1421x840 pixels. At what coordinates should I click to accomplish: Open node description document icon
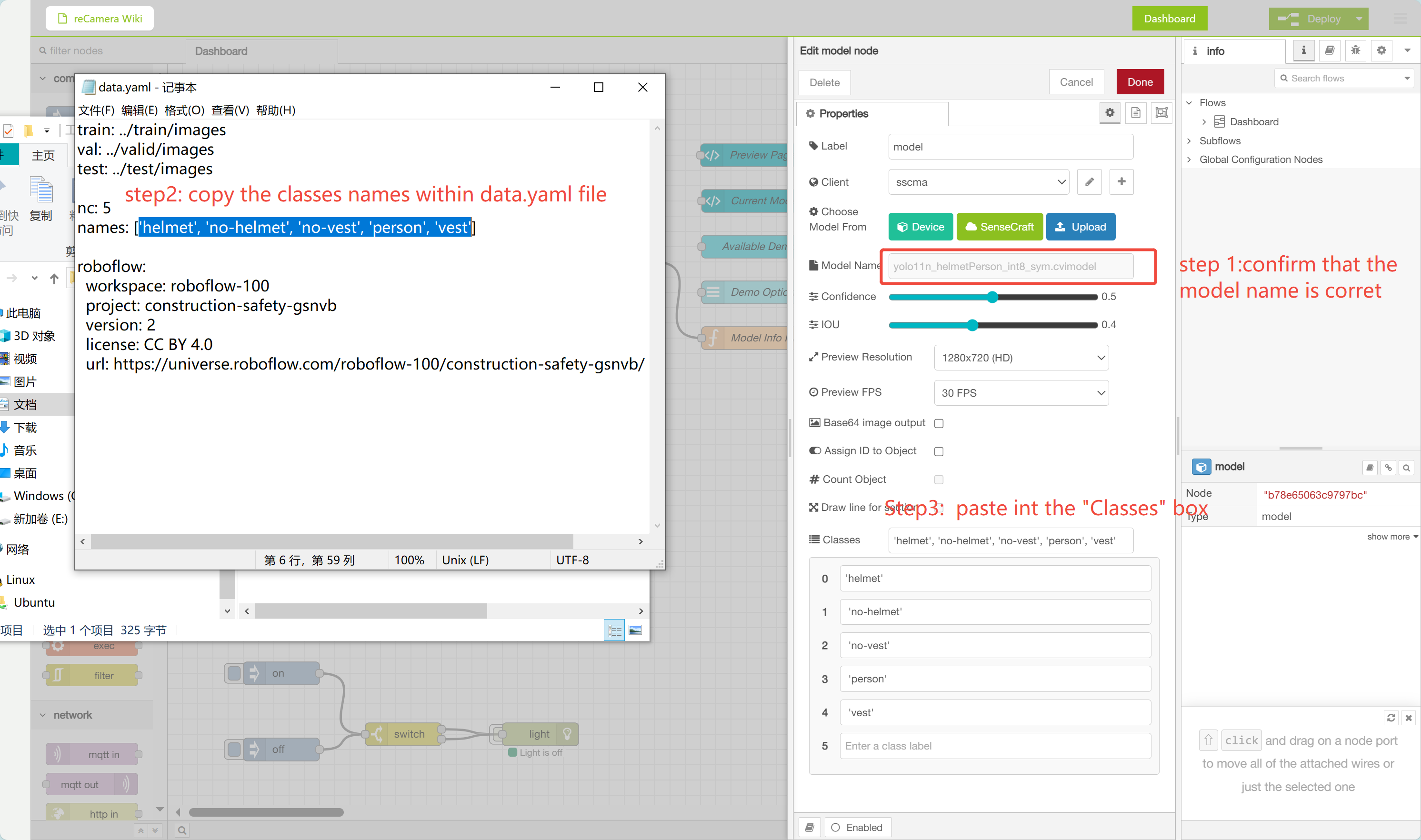coord(1135,113)
